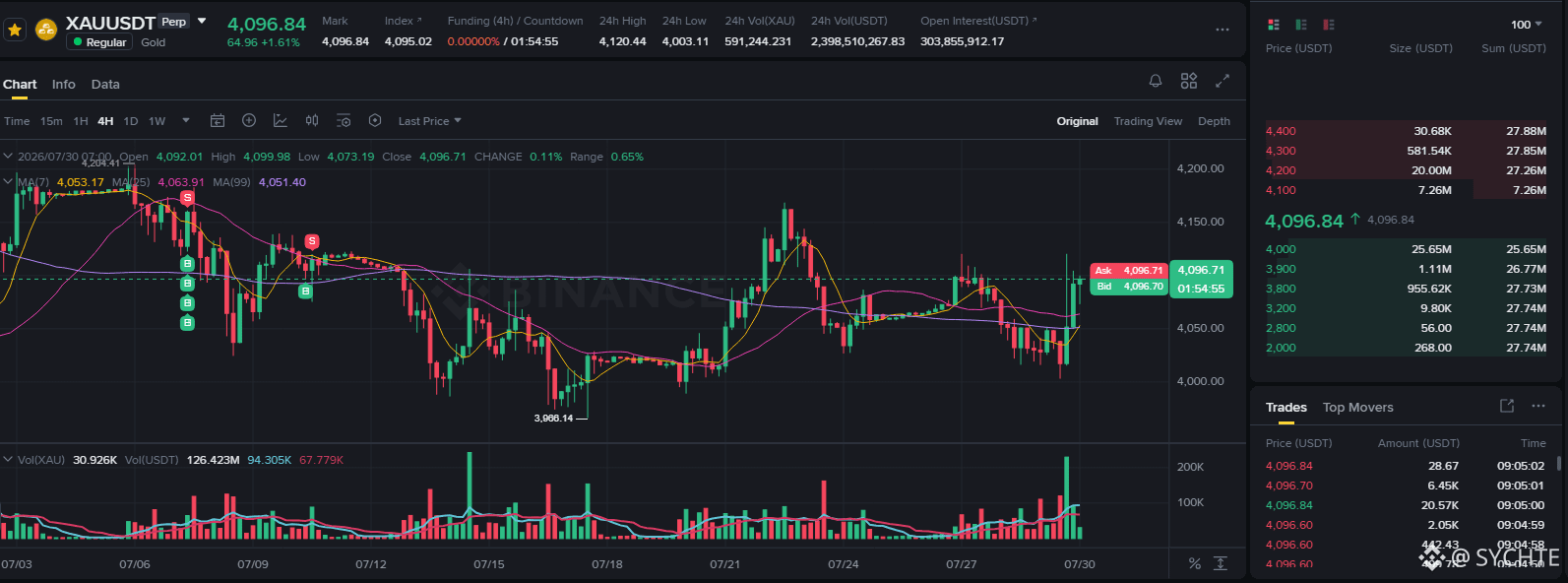Viewport: 1568px width, 583px height.
Task: Click the buy marker B near 07/10
Action: 305,291
